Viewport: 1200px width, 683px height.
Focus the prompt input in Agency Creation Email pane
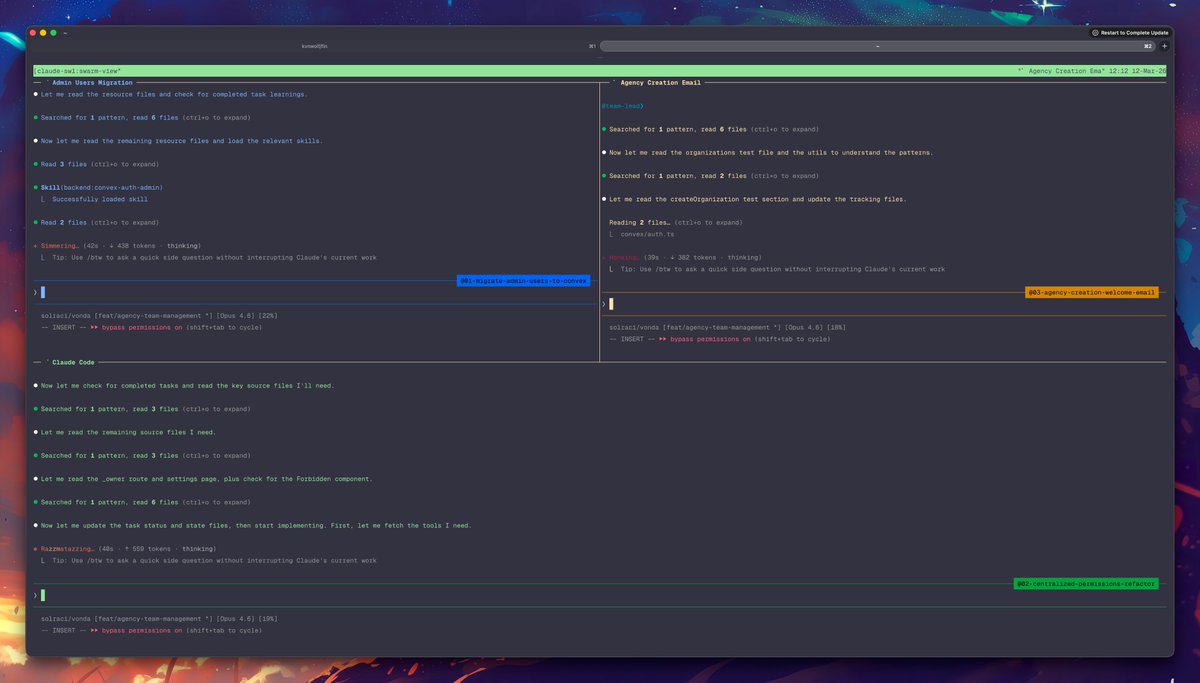pos(884,304)
